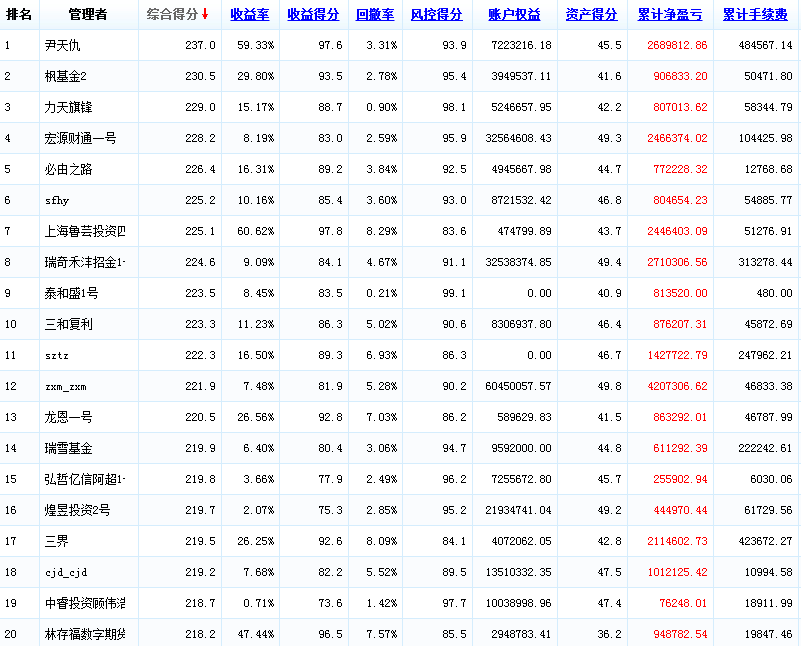This screenshot has width=801, height=646.
Task: Click 累计净盈亏 value 1427722.79
Action: click(x=677, y=355)
